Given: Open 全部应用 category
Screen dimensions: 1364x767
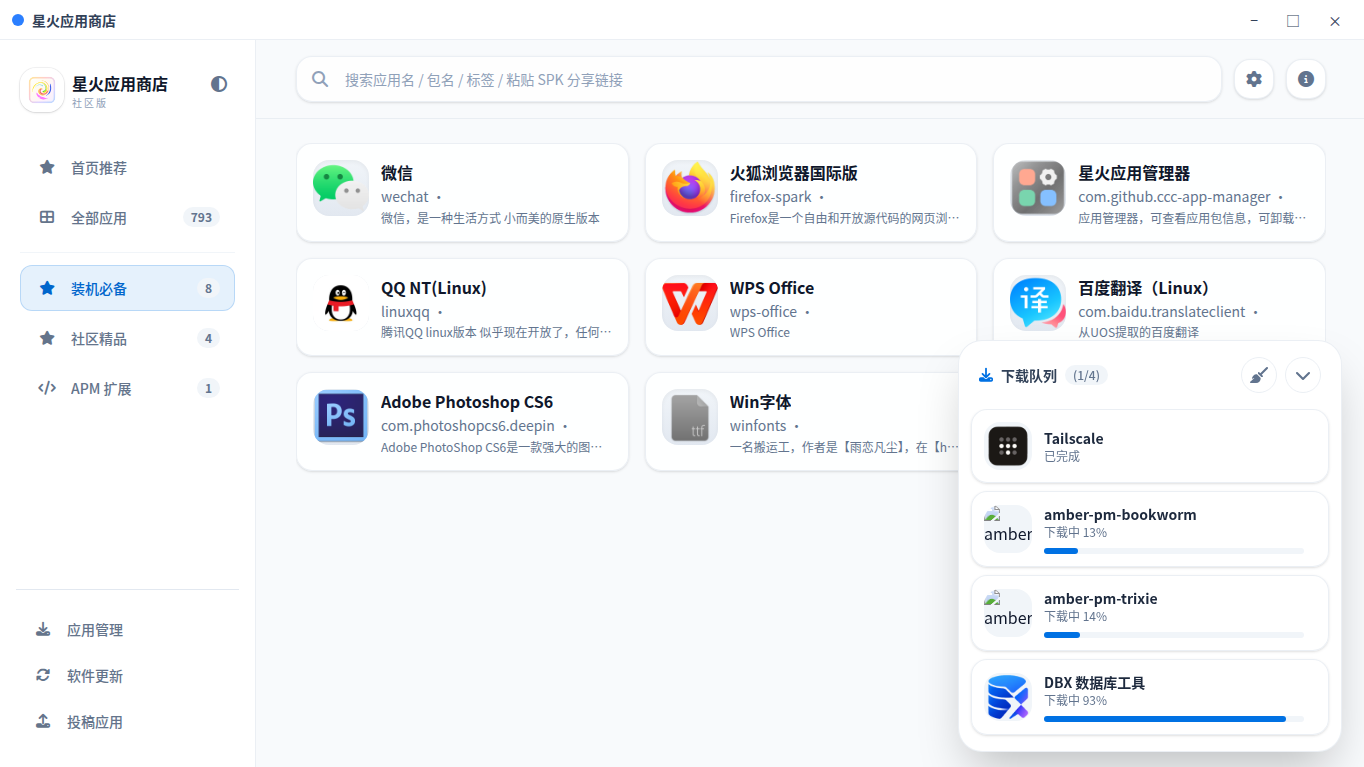Looking at the screenshot, I should (128, 218).
